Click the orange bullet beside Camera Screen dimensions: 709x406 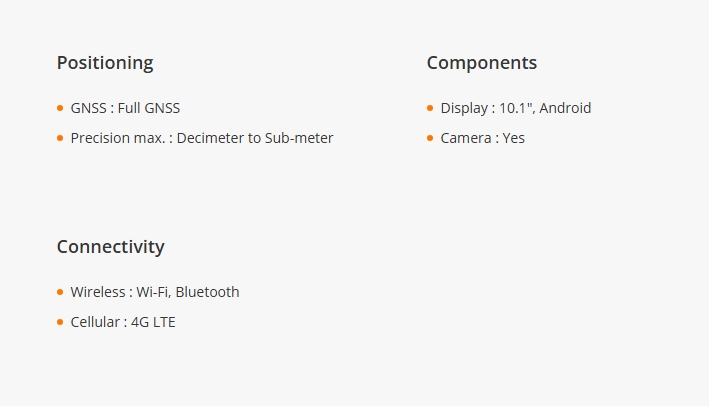point(430,138)
